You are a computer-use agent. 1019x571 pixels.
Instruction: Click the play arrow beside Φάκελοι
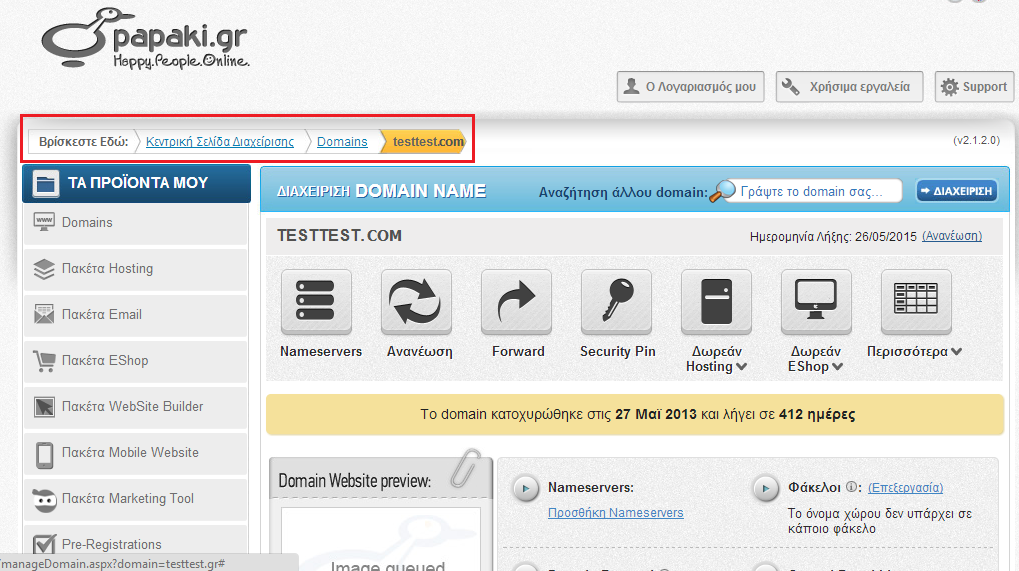coord(766,489)
